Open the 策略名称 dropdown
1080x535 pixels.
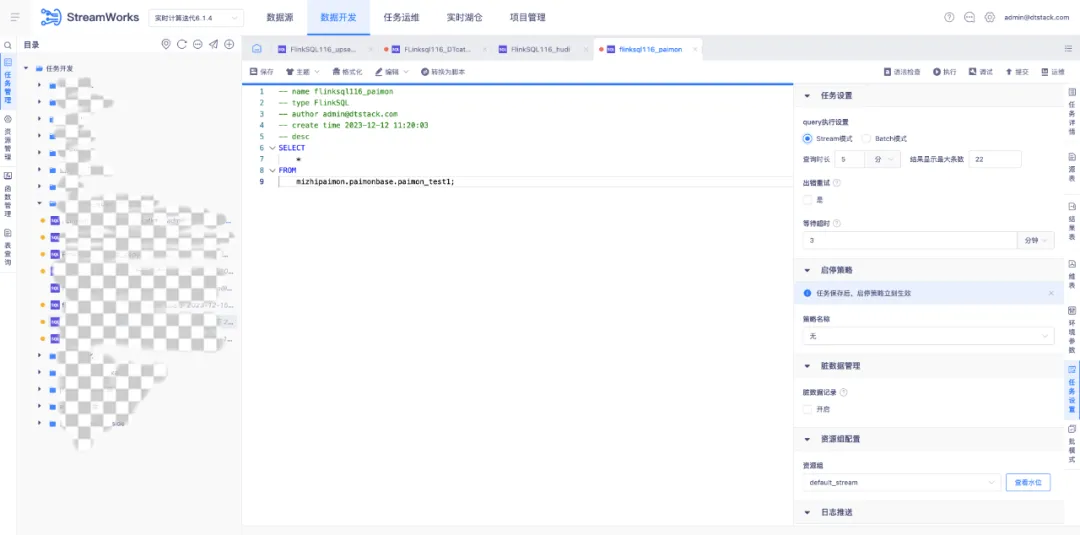928,336
